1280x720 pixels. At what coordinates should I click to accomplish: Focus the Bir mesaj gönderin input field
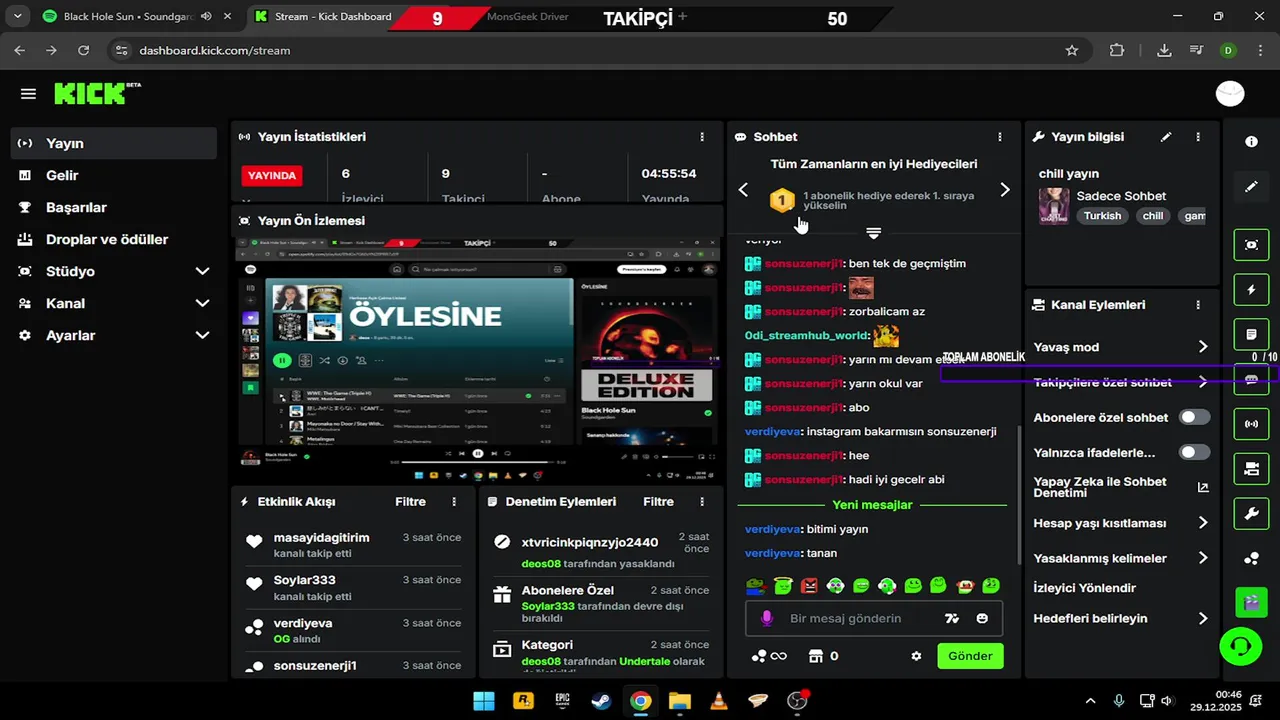pyautogui.click(x=845, y=618)
